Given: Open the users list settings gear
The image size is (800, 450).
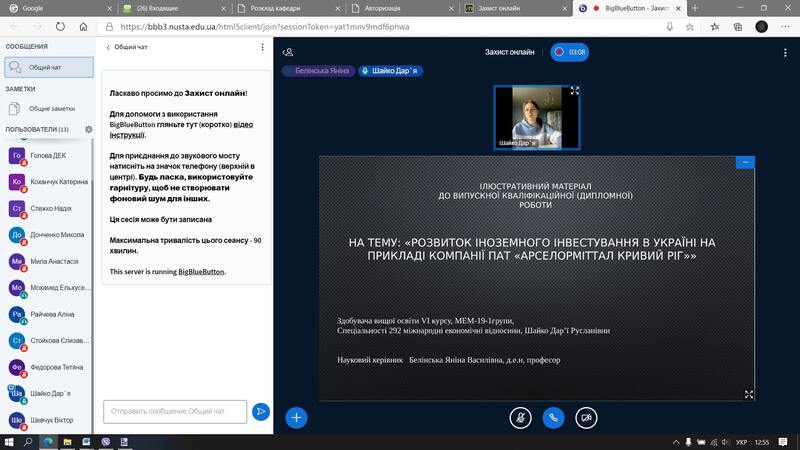Looking at the screenshot, I should tap(88, 130).
